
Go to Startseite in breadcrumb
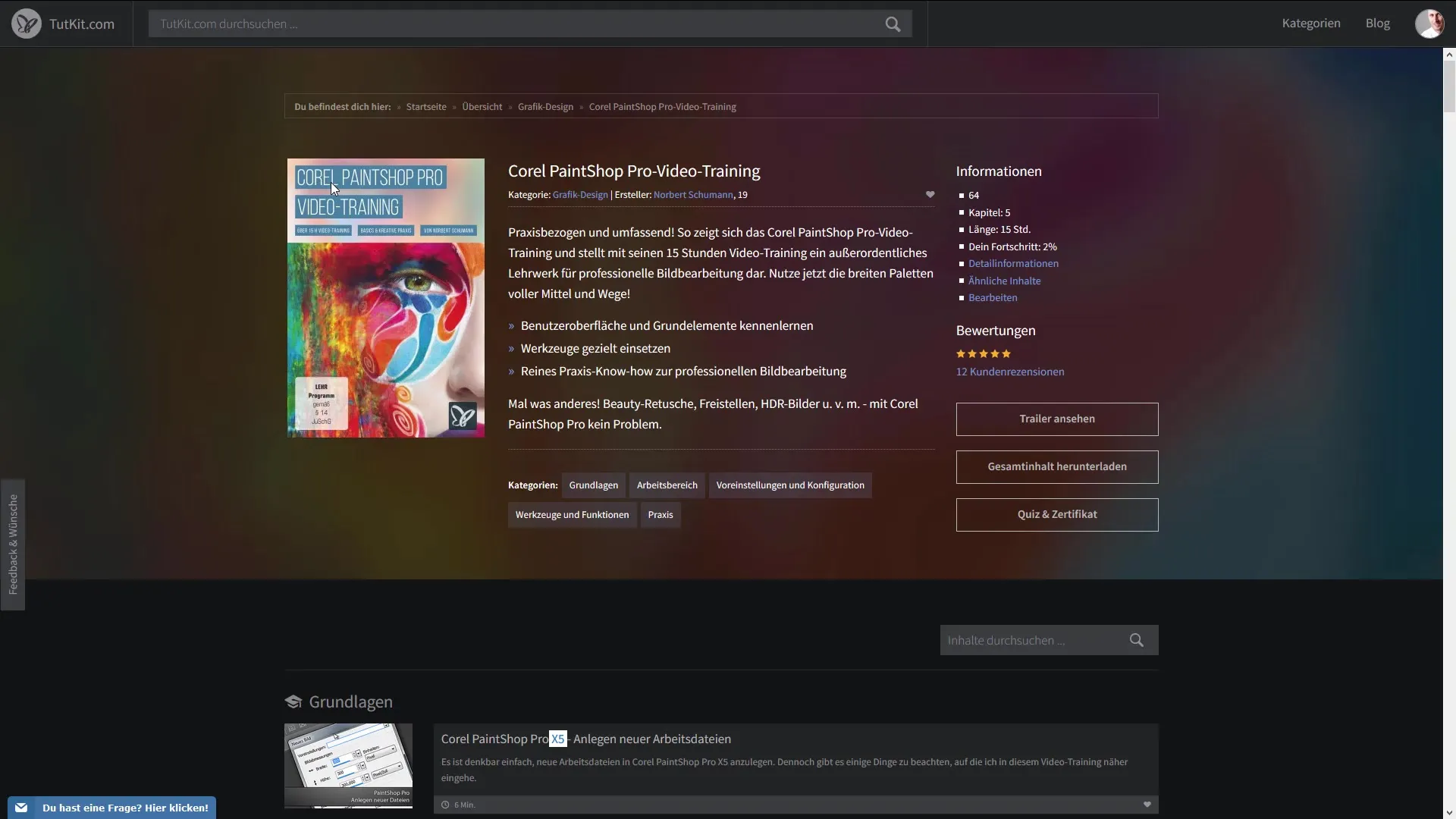[x=426, y=107]
